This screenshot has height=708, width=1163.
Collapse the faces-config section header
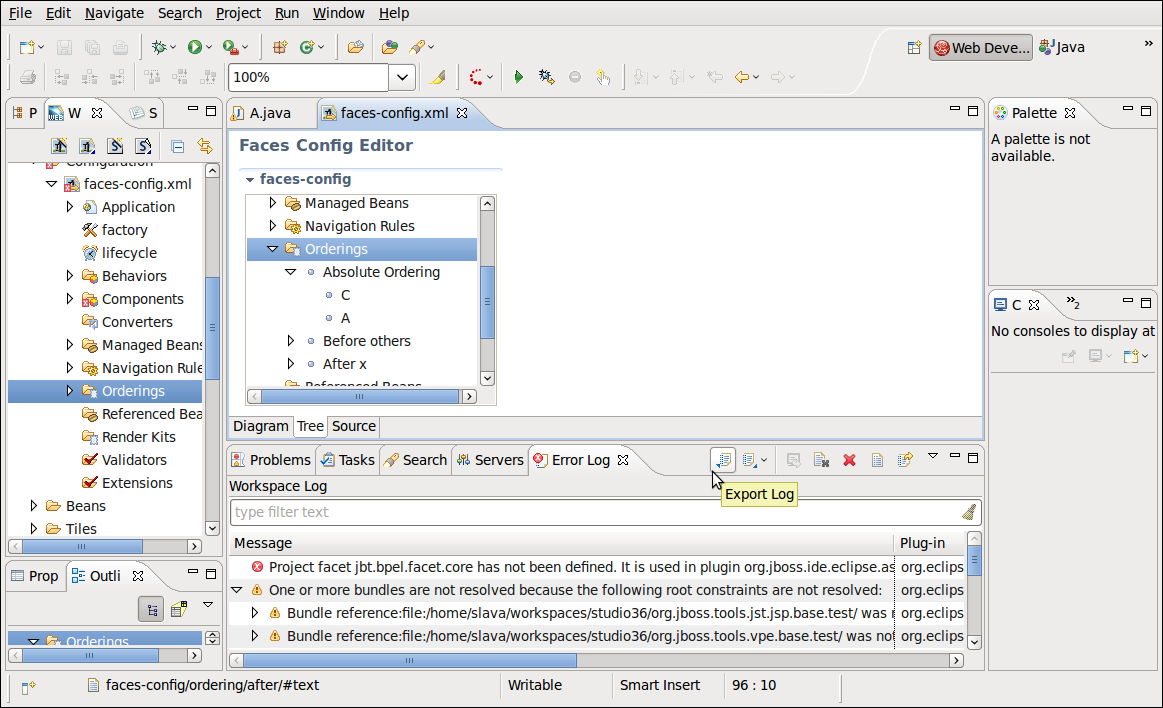tap(250, 179)
